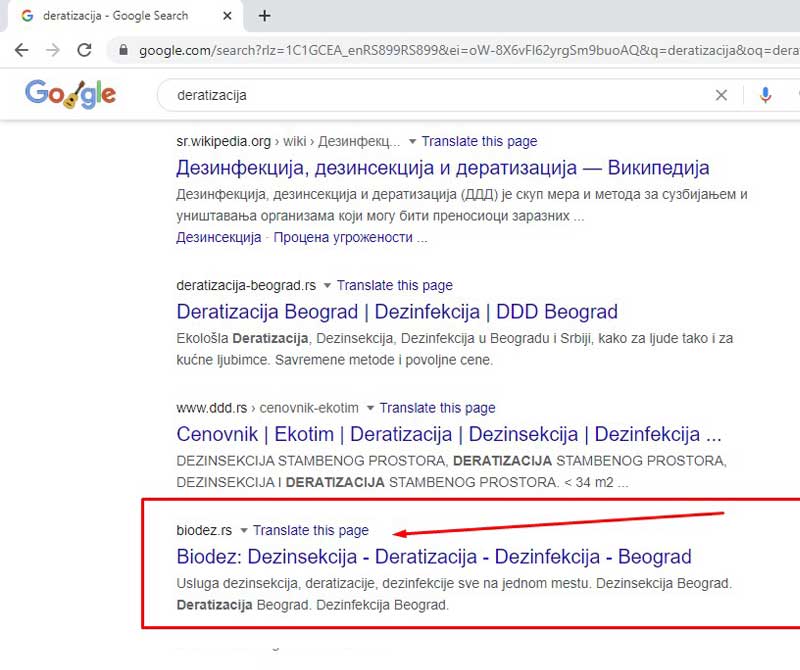Open the Процена угрожености sitelink
The image size is (800, 670).
pyautogui.click(x=343, y=237)
